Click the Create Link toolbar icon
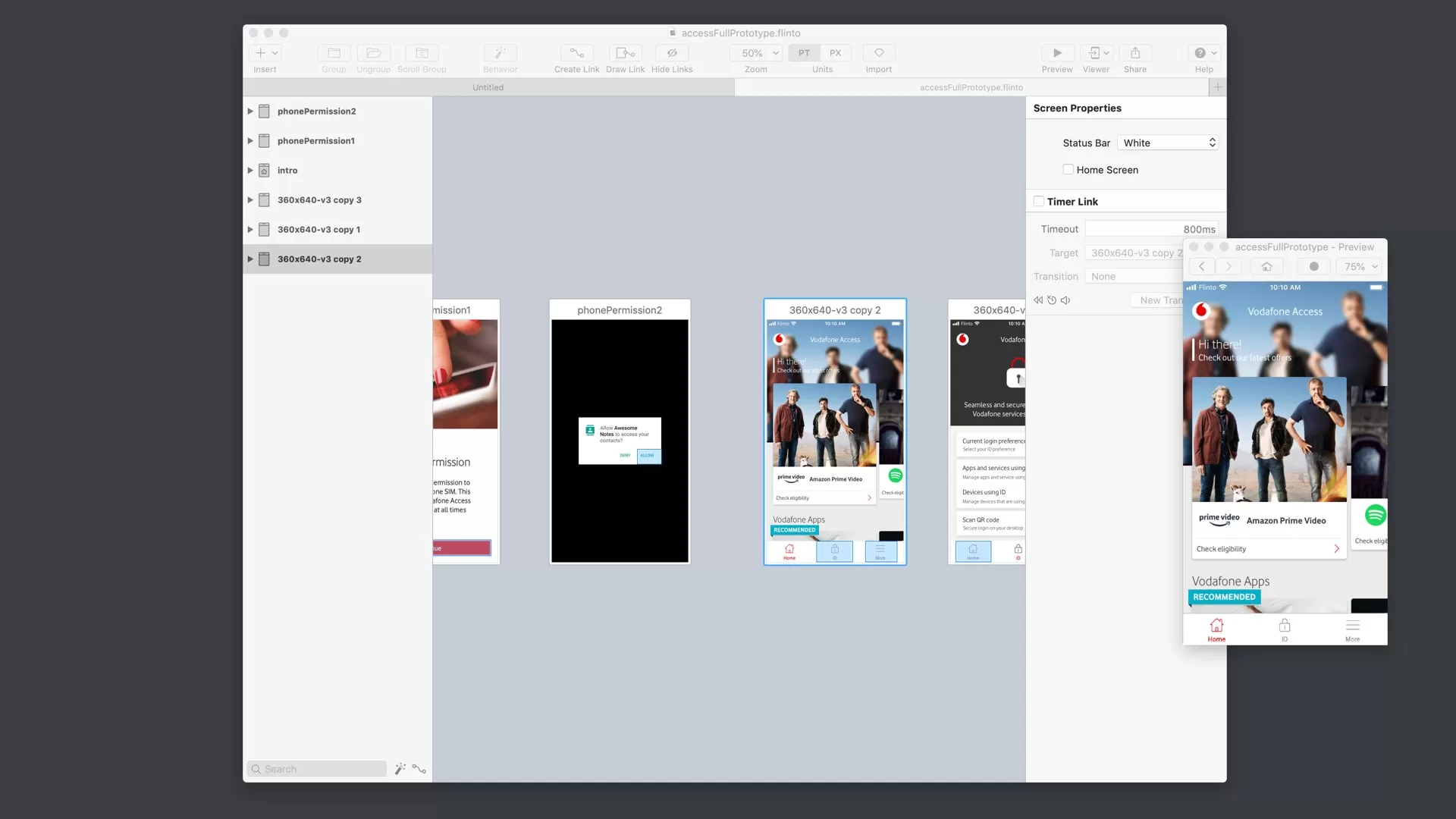This screenshot has width=1456, height=819. point(576,53)
